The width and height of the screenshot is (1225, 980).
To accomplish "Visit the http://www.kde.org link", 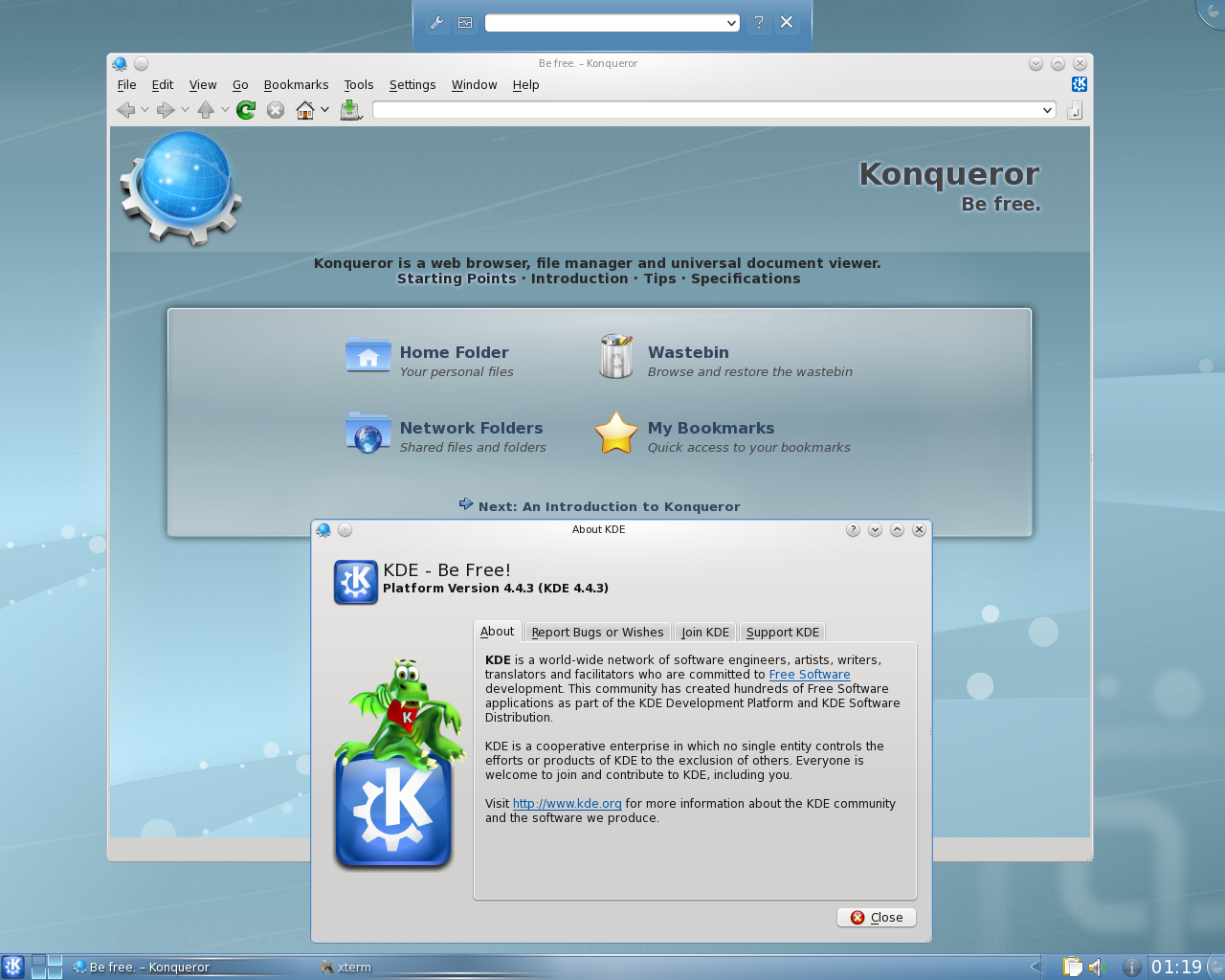I will click(x=568, y=804).
